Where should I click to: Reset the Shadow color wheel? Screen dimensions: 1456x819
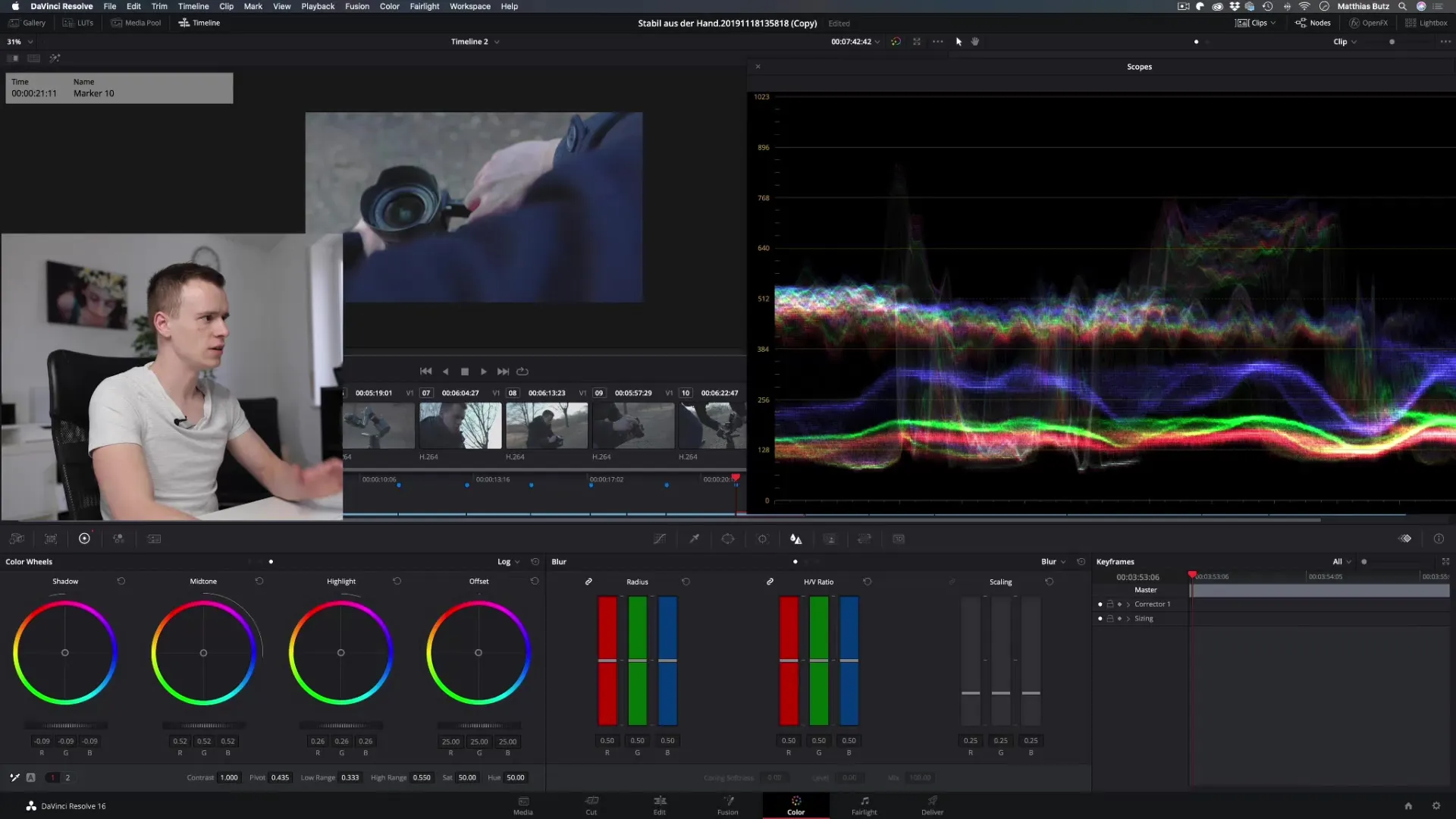pyautogui.click(x=121, y=581)
